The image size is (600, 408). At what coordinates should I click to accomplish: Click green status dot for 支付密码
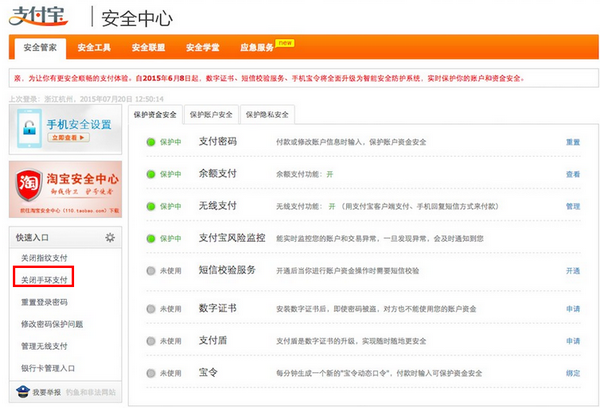(150, 143)
